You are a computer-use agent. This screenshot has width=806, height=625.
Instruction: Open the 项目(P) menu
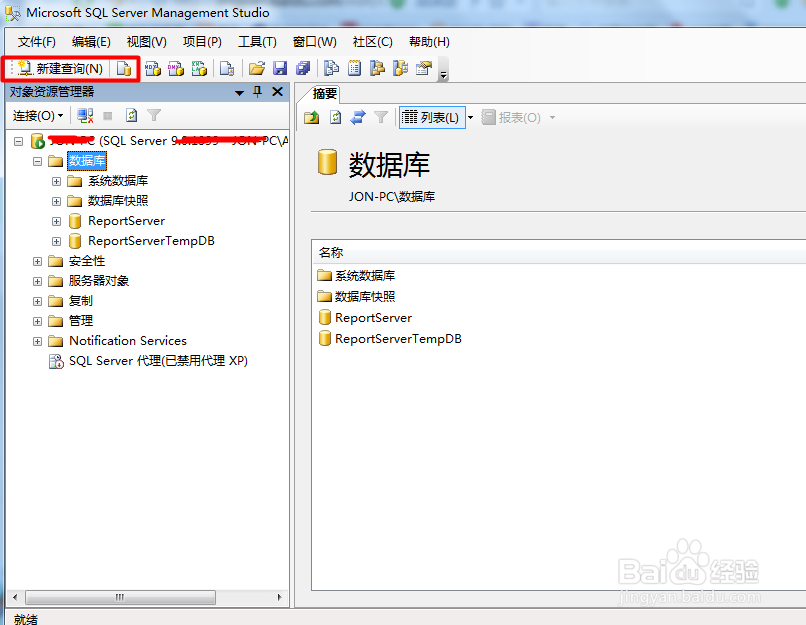click(202, 42)
